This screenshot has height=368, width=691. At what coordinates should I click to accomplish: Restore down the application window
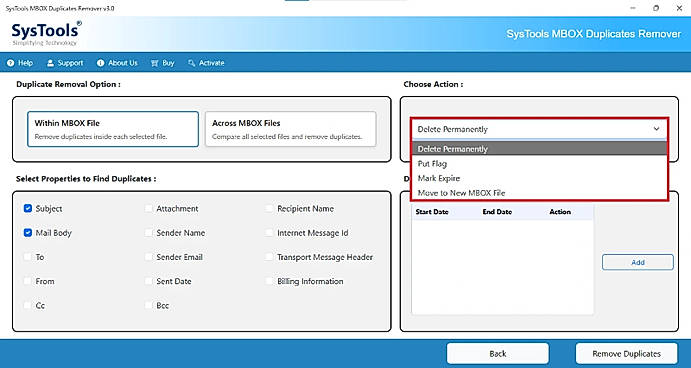coord(656,8)
